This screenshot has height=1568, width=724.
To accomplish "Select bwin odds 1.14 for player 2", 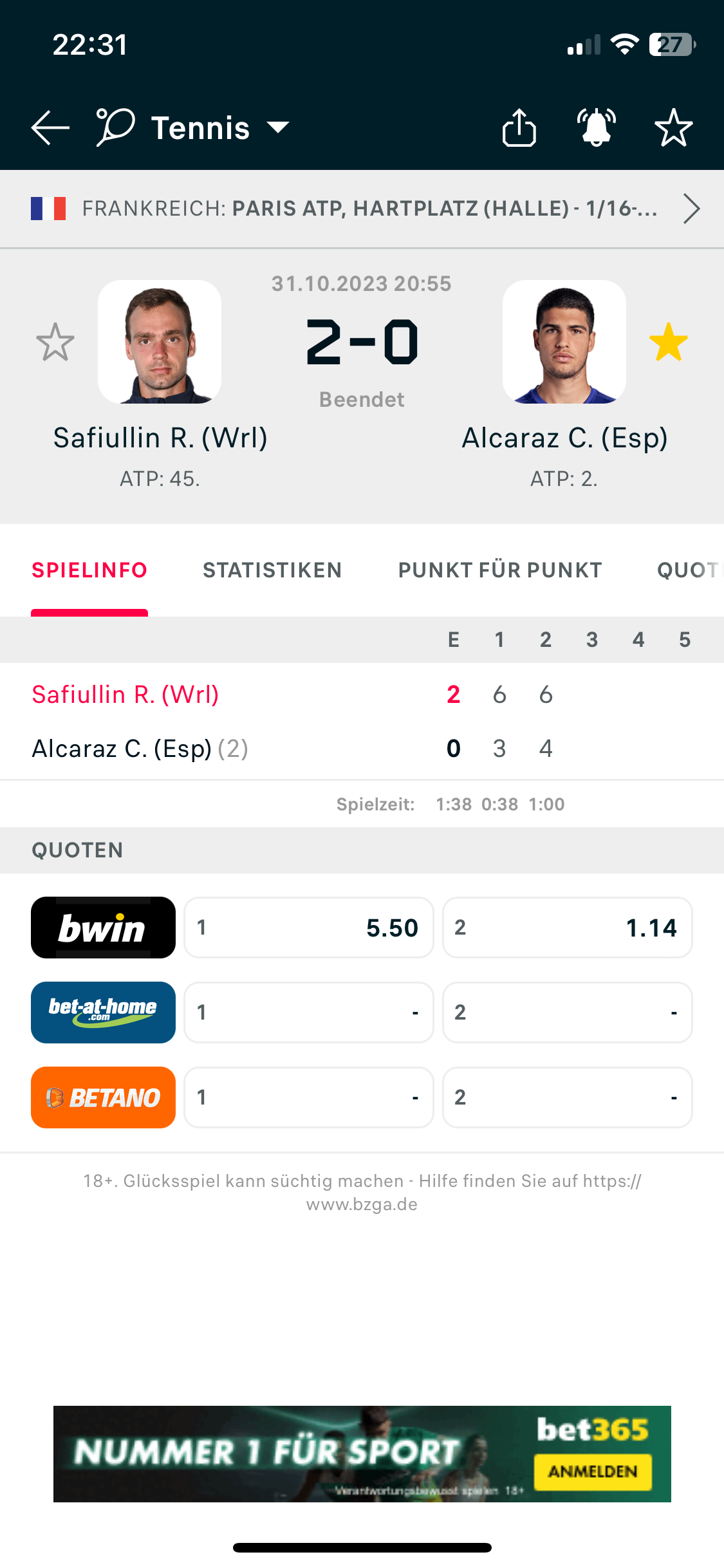I will click(567, 928).
